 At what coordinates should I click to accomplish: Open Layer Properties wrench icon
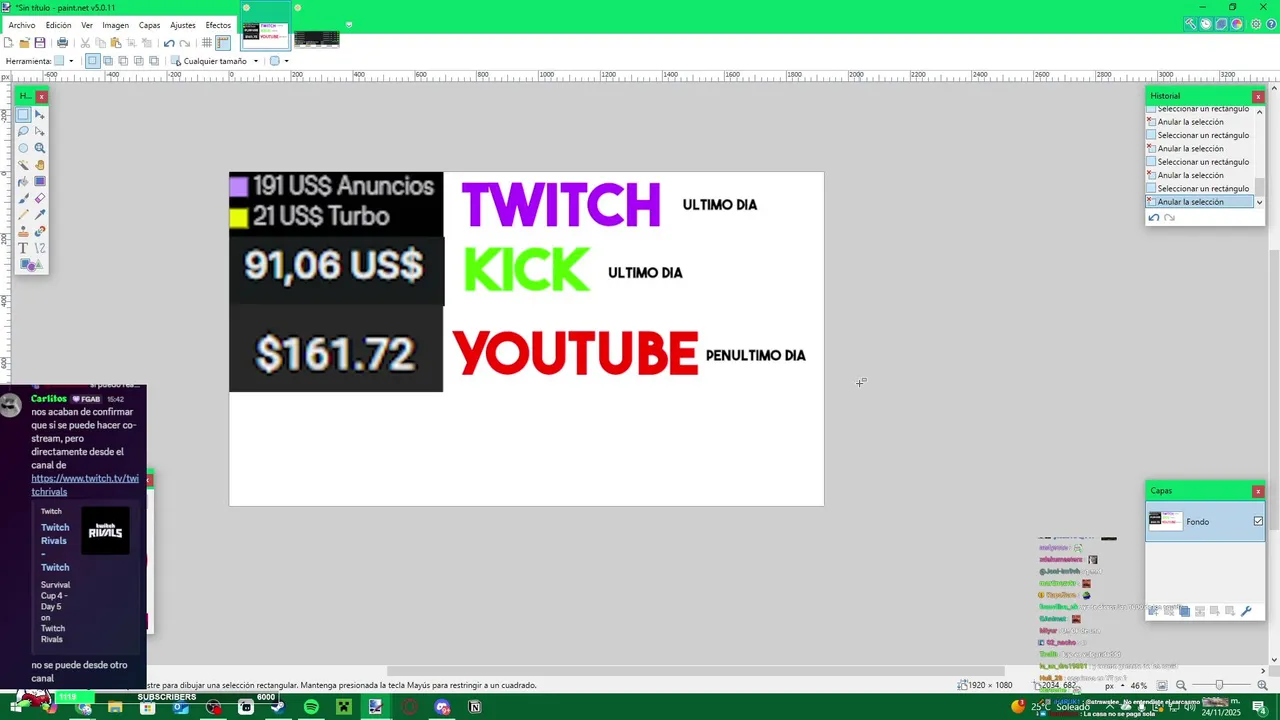1246,611
